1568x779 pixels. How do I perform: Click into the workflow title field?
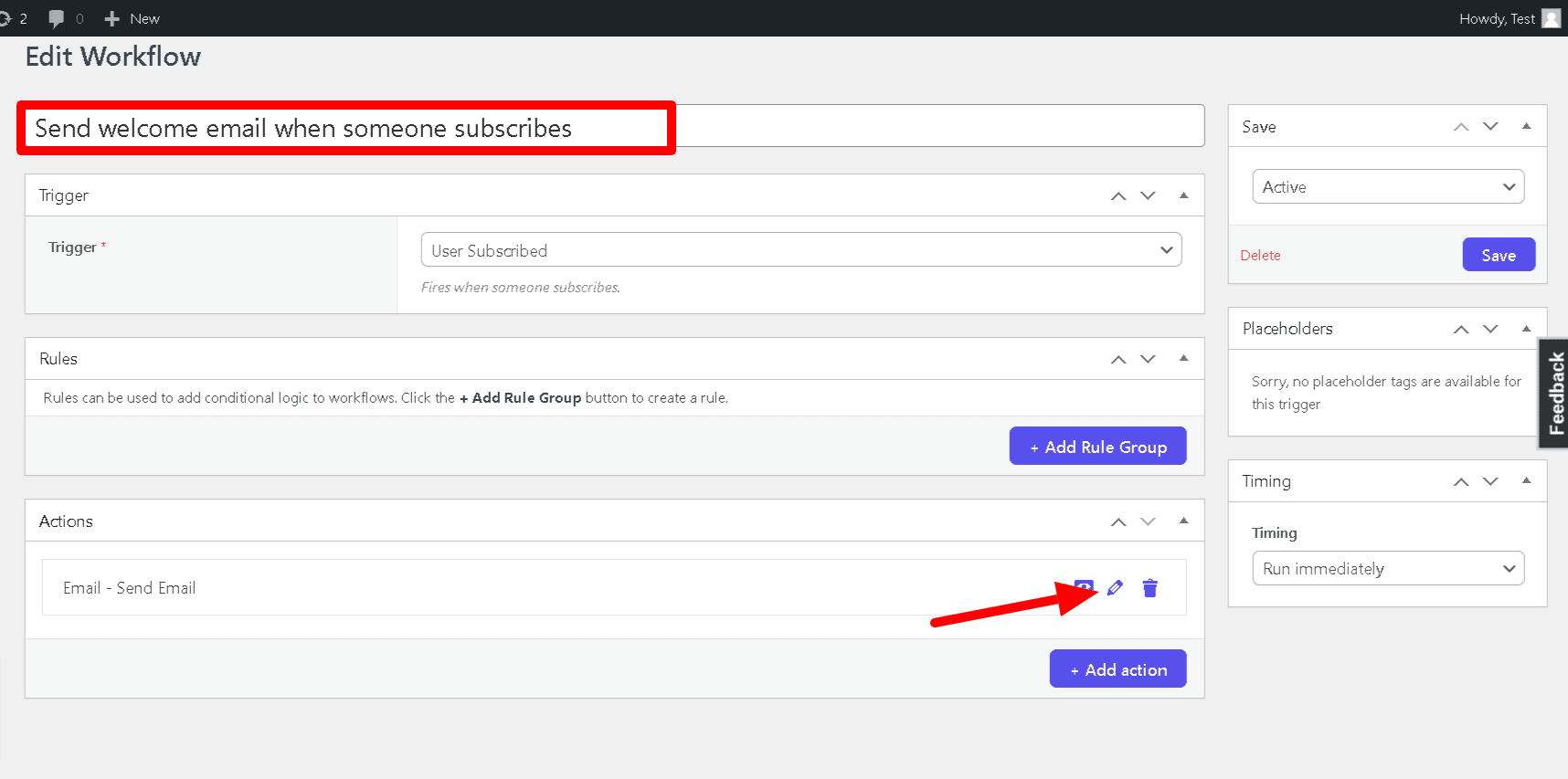[x=614, y=126]
